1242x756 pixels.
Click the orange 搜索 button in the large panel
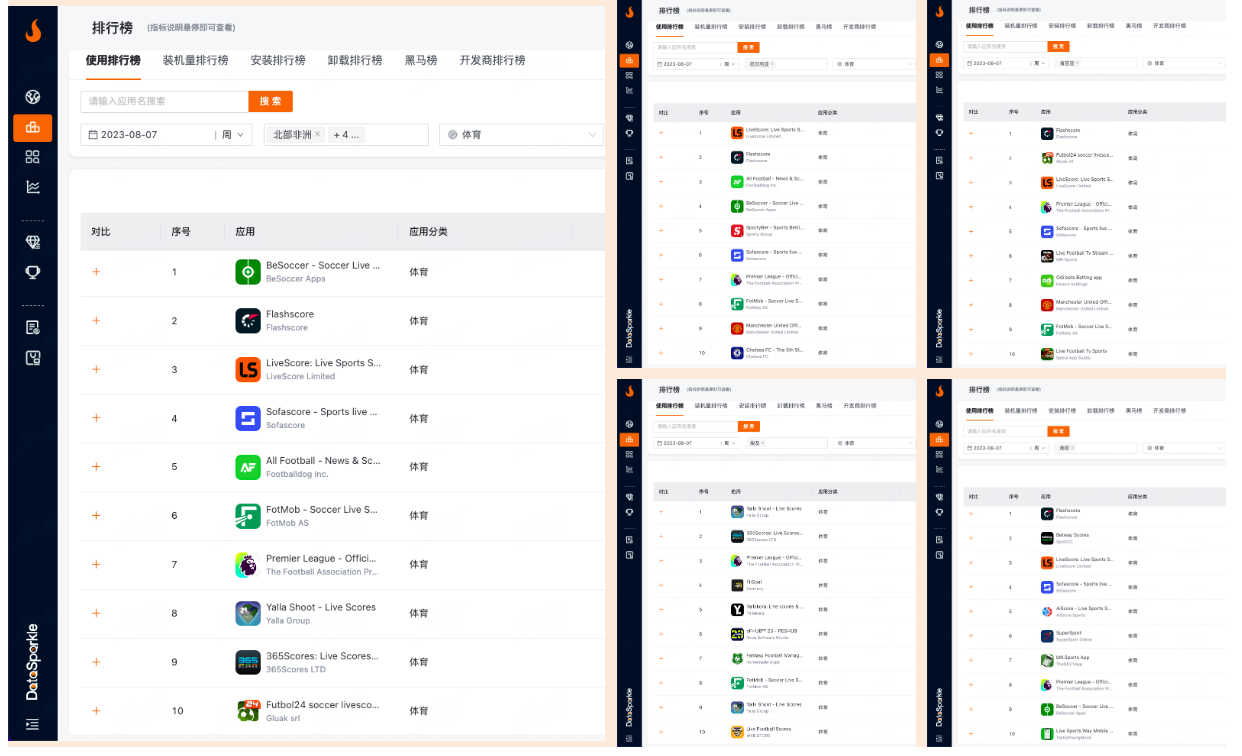pyautogui.click(x=270, y=101)
